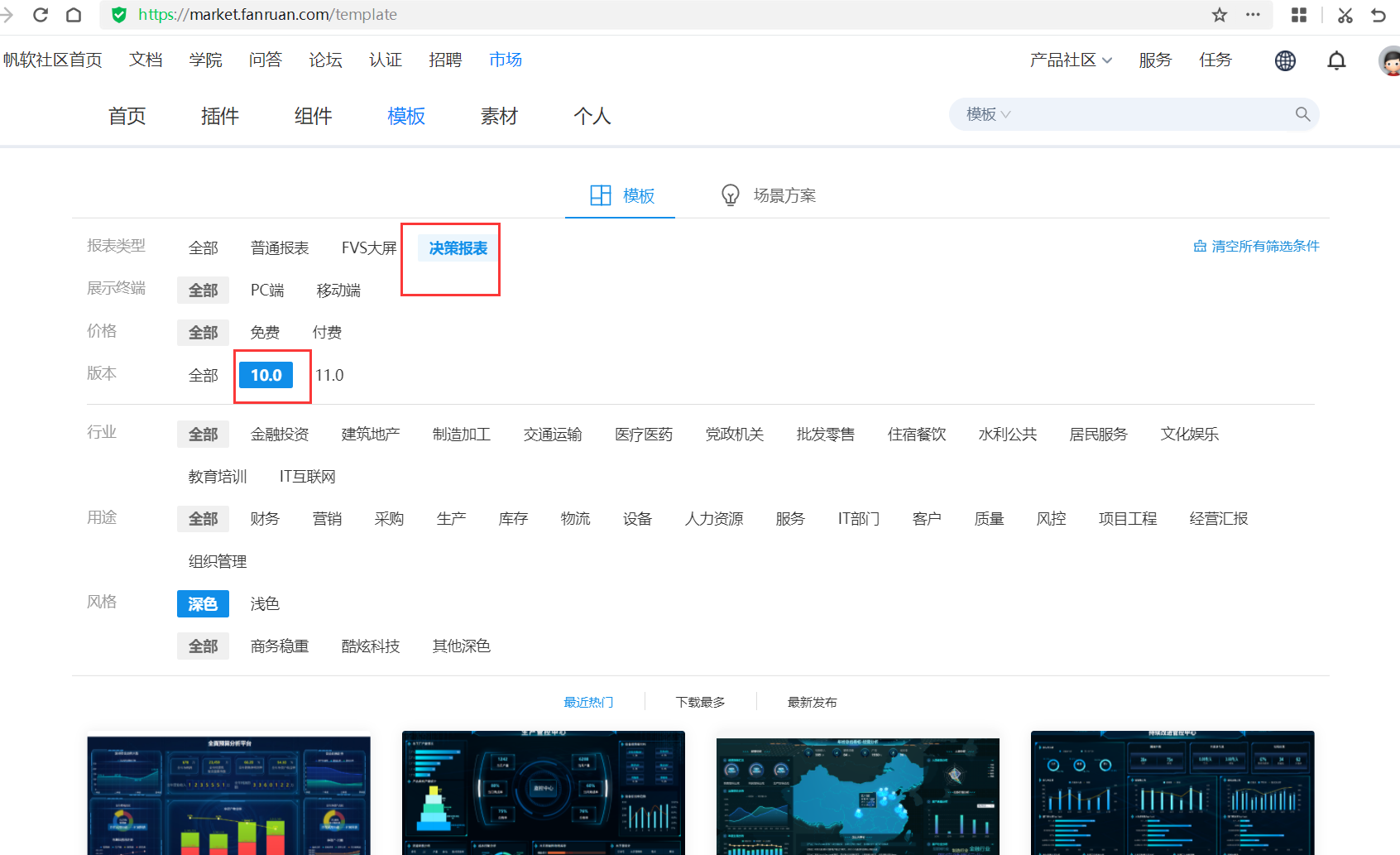Image resolution: width=1400 pixels, height=855 pixels.
Task: Open the 全面预算分析平台 template thumbnail
Action: pos(228,795)
